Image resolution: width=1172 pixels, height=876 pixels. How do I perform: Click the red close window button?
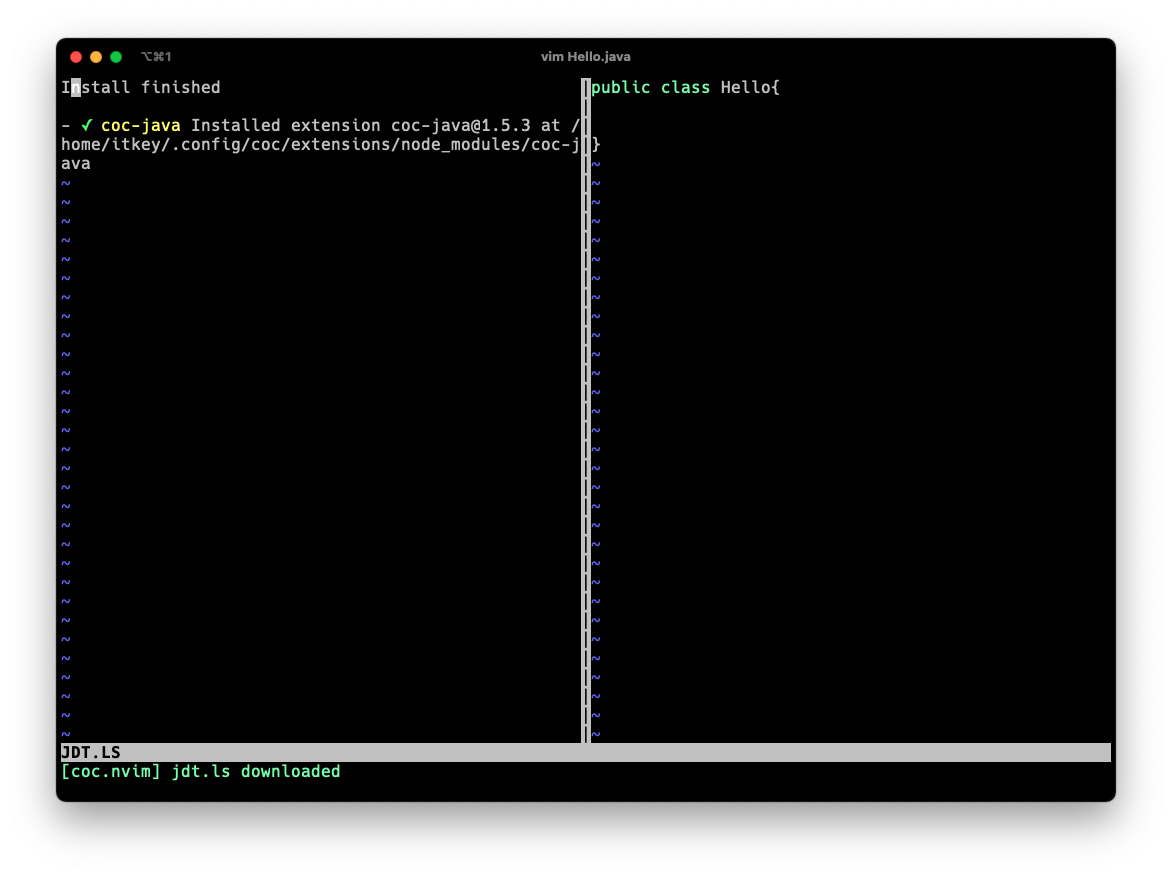(x=75, y=57)
